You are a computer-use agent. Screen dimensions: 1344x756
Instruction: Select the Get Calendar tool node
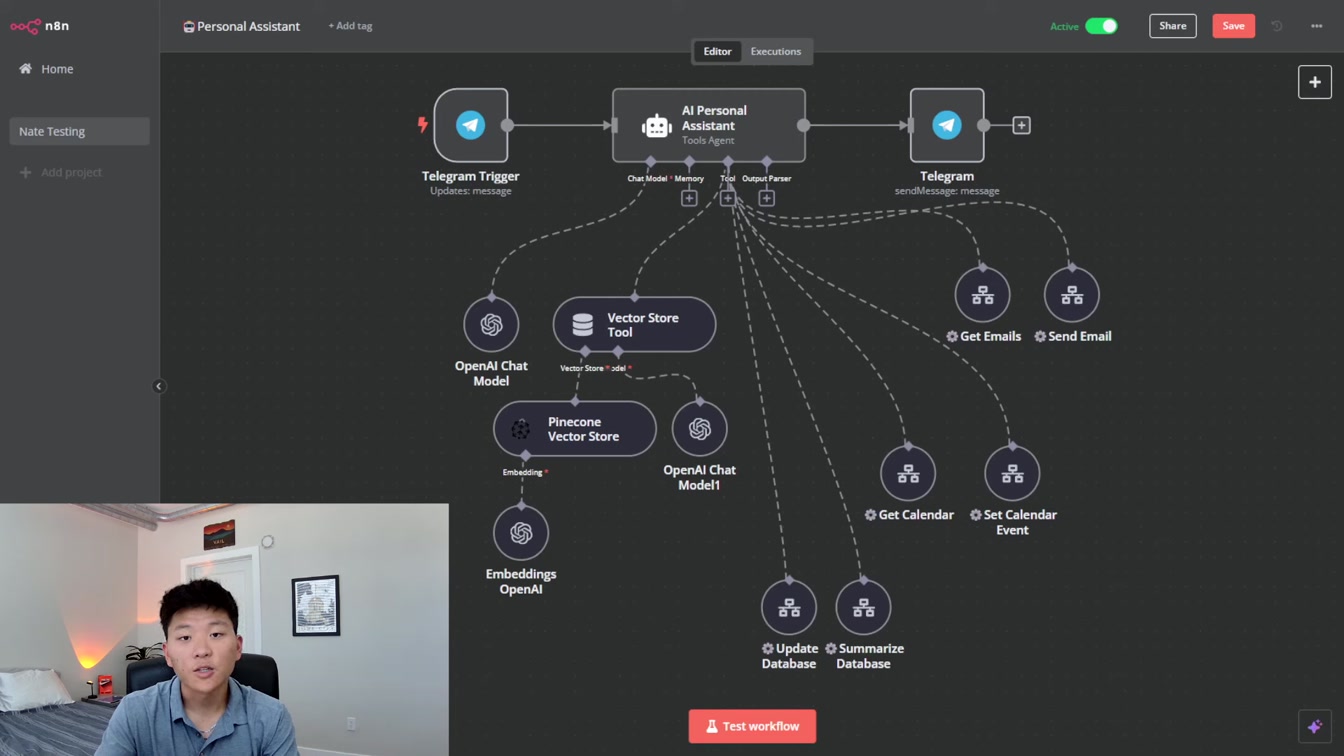coord(908,474)
